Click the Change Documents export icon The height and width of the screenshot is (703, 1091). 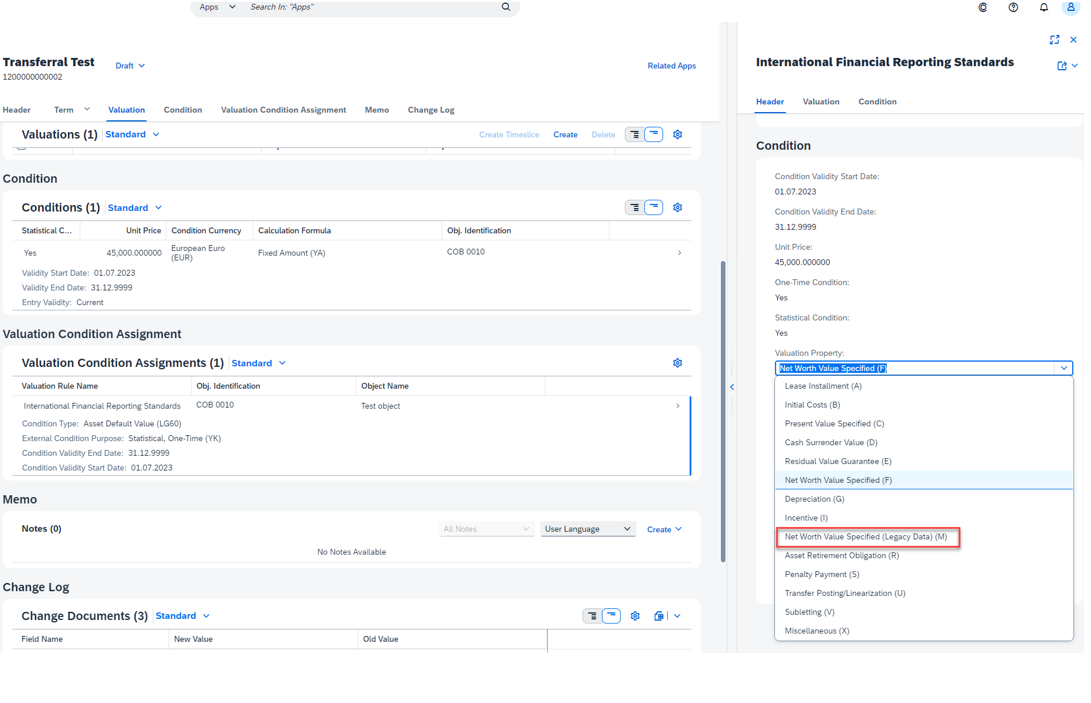click(x=659, y=616)
